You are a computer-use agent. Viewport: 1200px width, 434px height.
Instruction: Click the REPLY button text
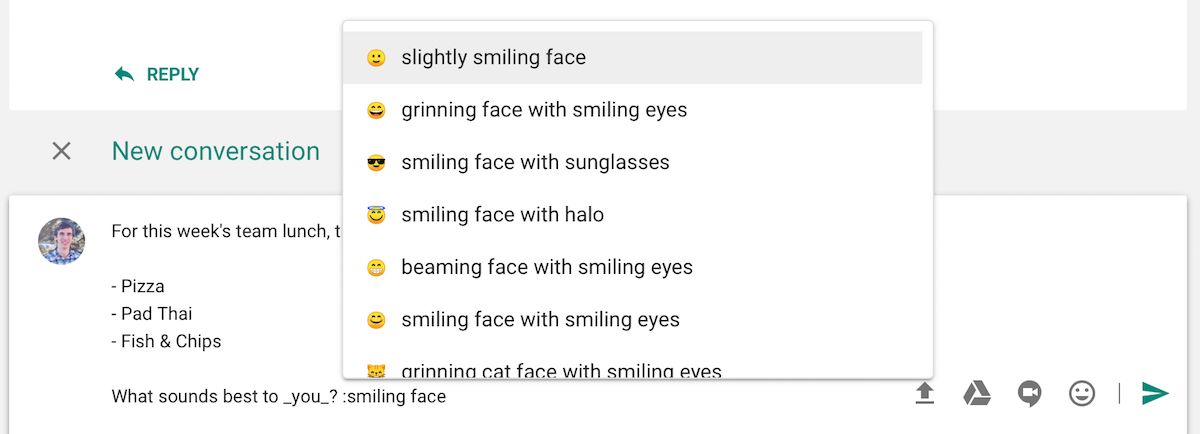coord(173,74)
